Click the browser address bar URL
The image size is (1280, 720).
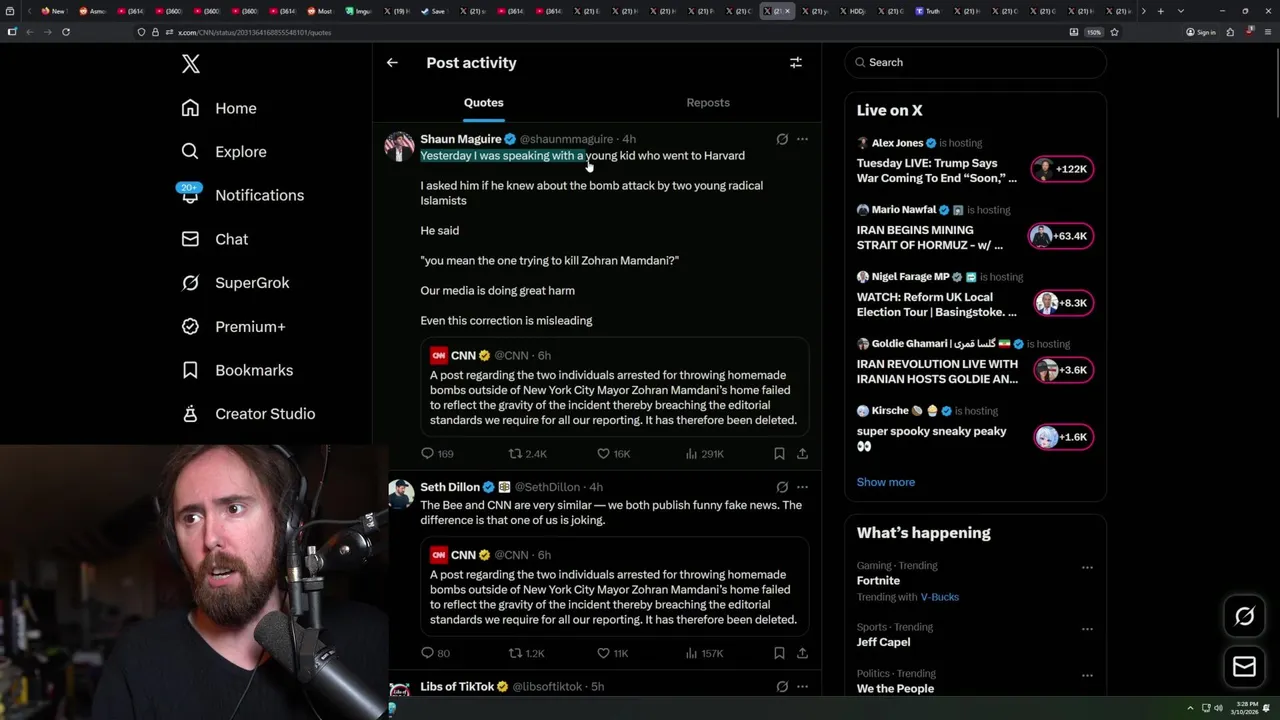tap(254, 32)
